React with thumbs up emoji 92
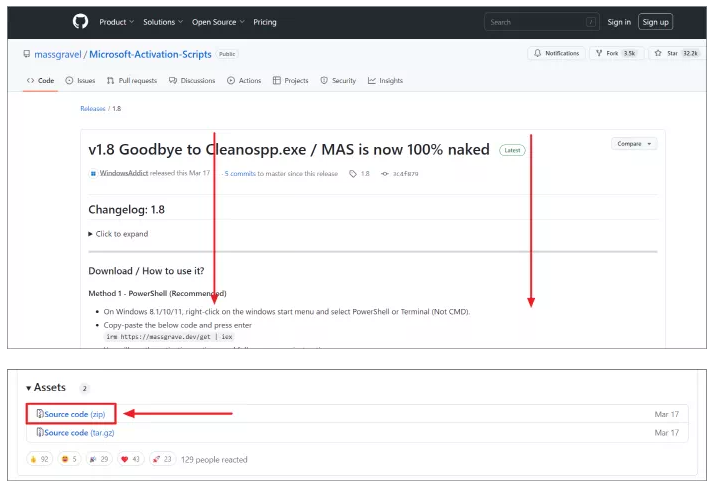Viewport: 720px width, 493px height. tap(39, 459)
